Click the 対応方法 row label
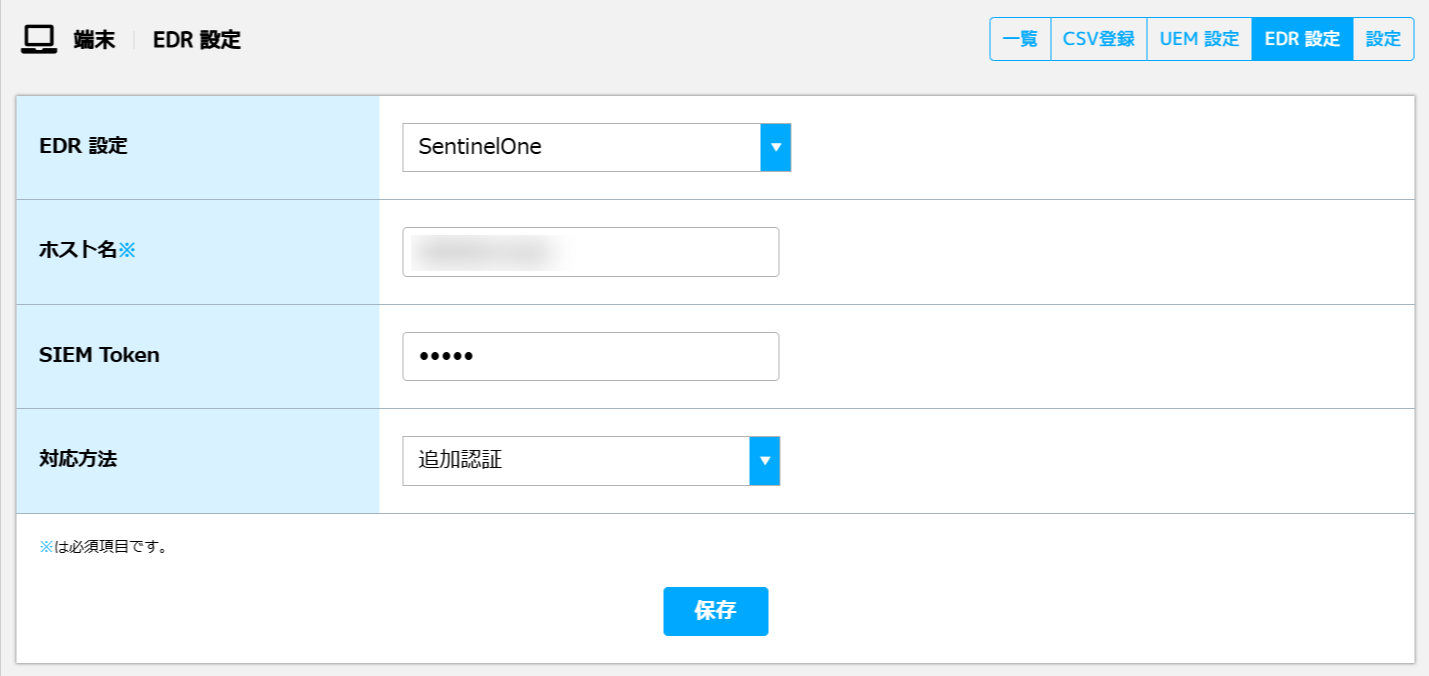 point(78,459)
